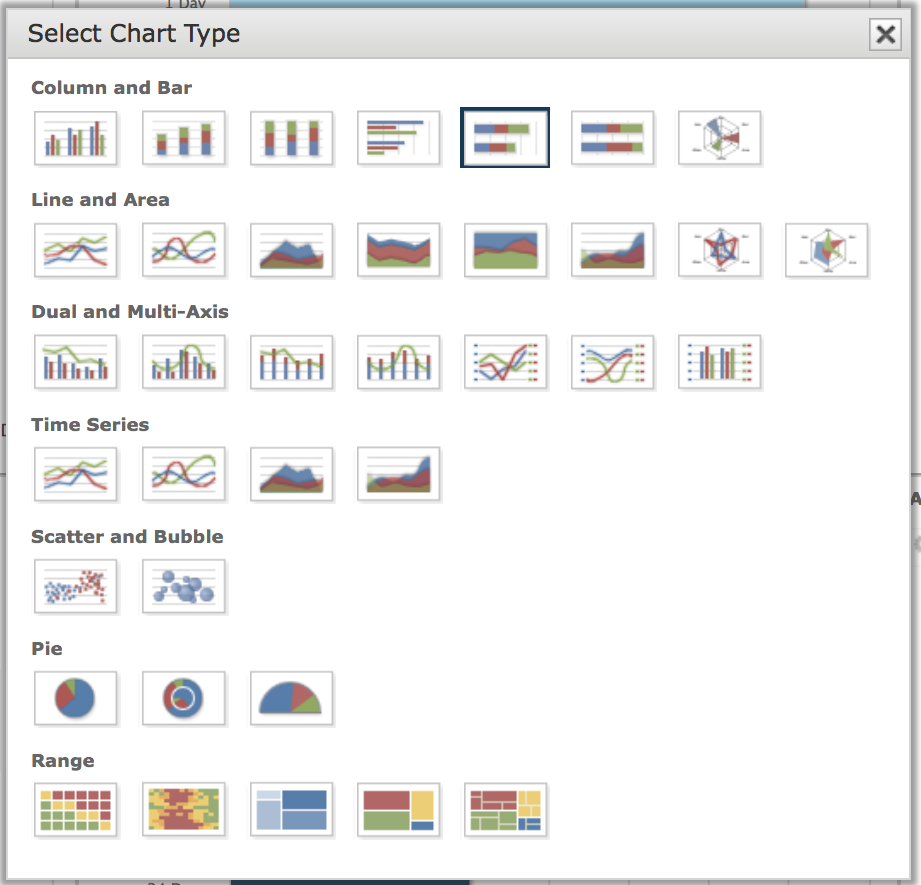The image size is (921, 885).
Task: Choose the donut pie chart
Action: [x=183, y=699]
